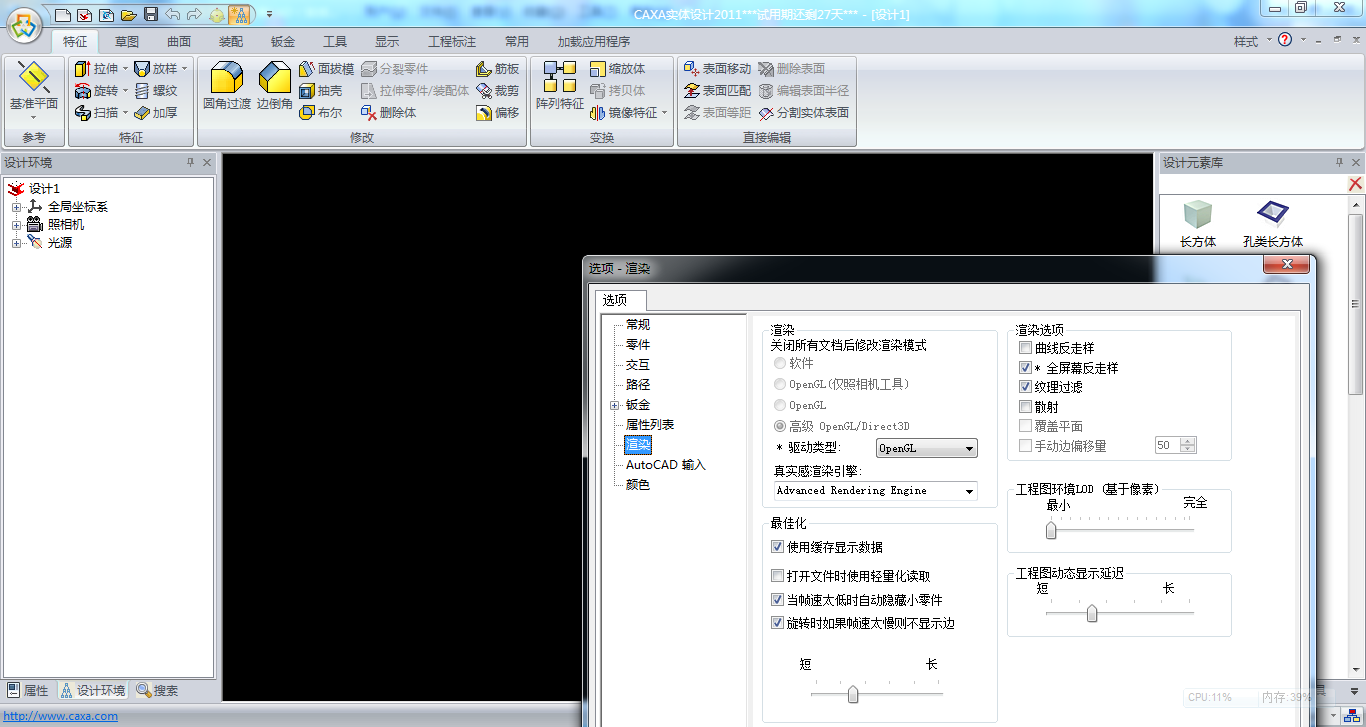Click the 表面匹配 match face tool
Screen dimensions: 1366x727
pyautogui.click(x=717, y=91)
